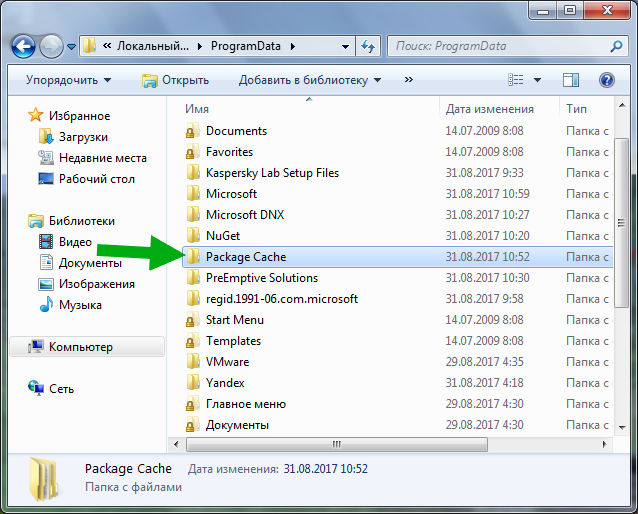Click the horizontal scrollbar left arrow

pos(176,444)
